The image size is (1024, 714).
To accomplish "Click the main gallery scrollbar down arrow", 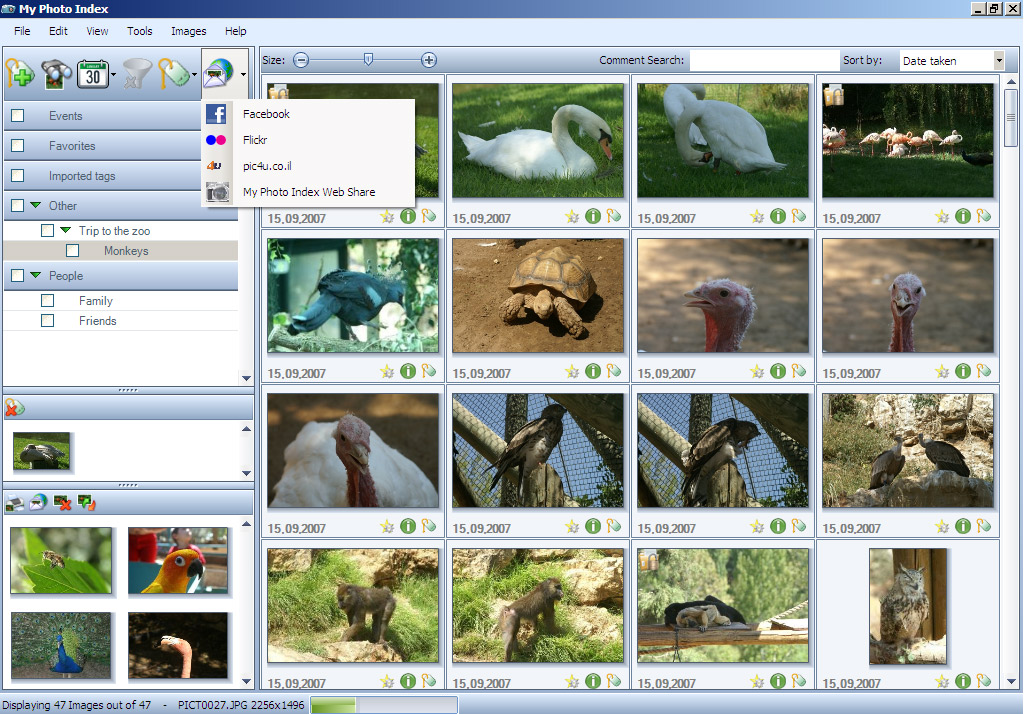I will pos(1011,681).
